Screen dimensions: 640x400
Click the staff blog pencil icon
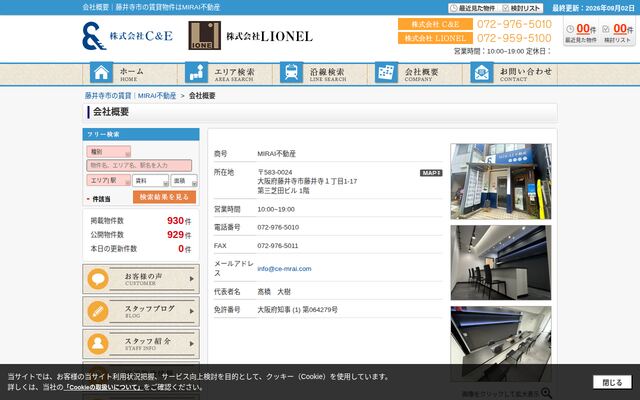coord(98,312)
